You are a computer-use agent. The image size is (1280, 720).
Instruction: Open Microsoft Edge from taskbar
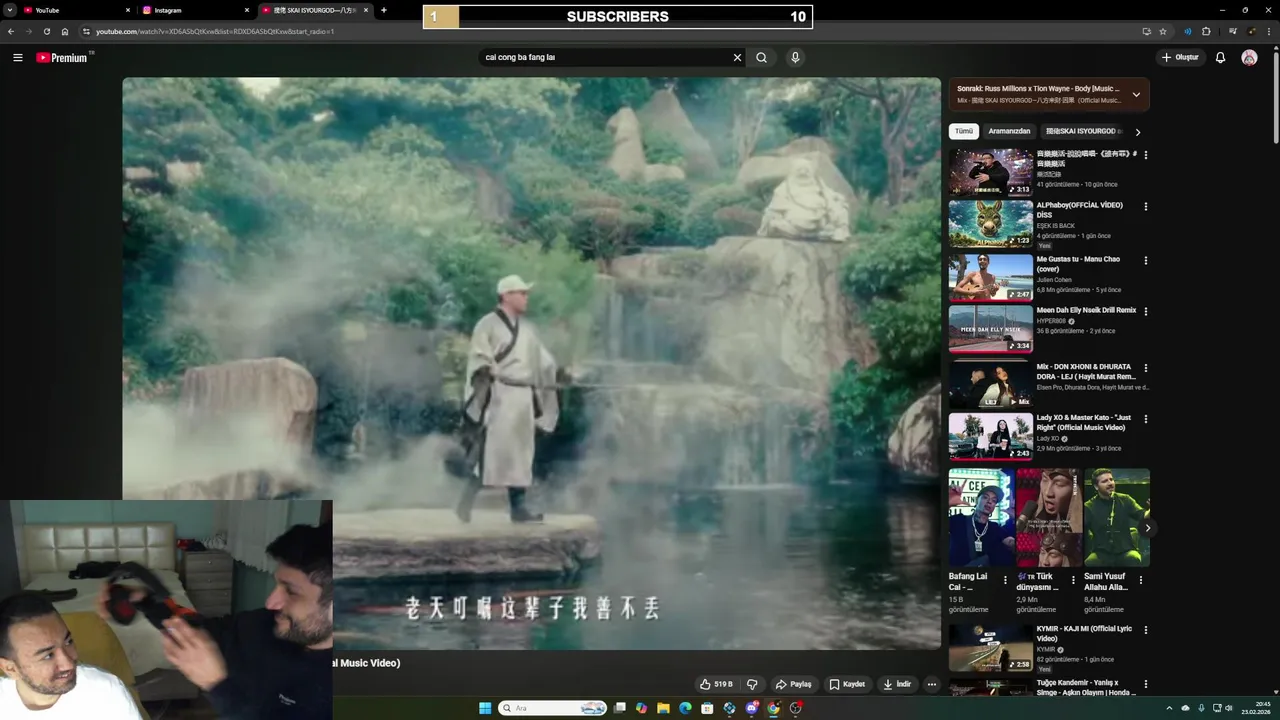pos(685,708)
